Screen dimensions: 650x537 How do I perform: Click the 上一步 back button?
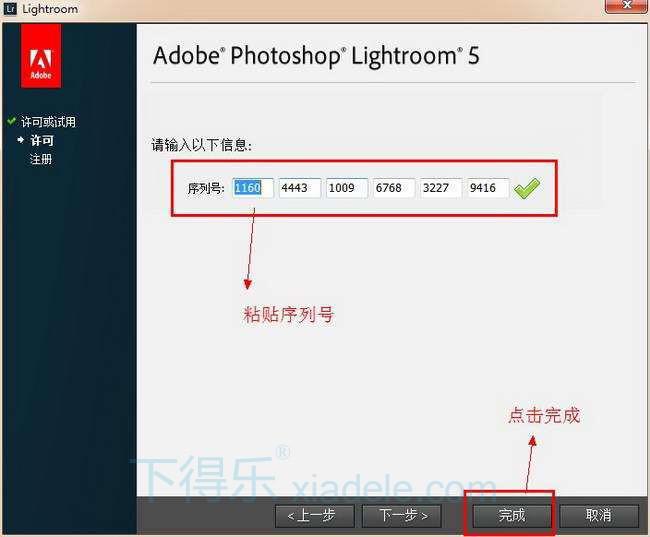(315, 516)
